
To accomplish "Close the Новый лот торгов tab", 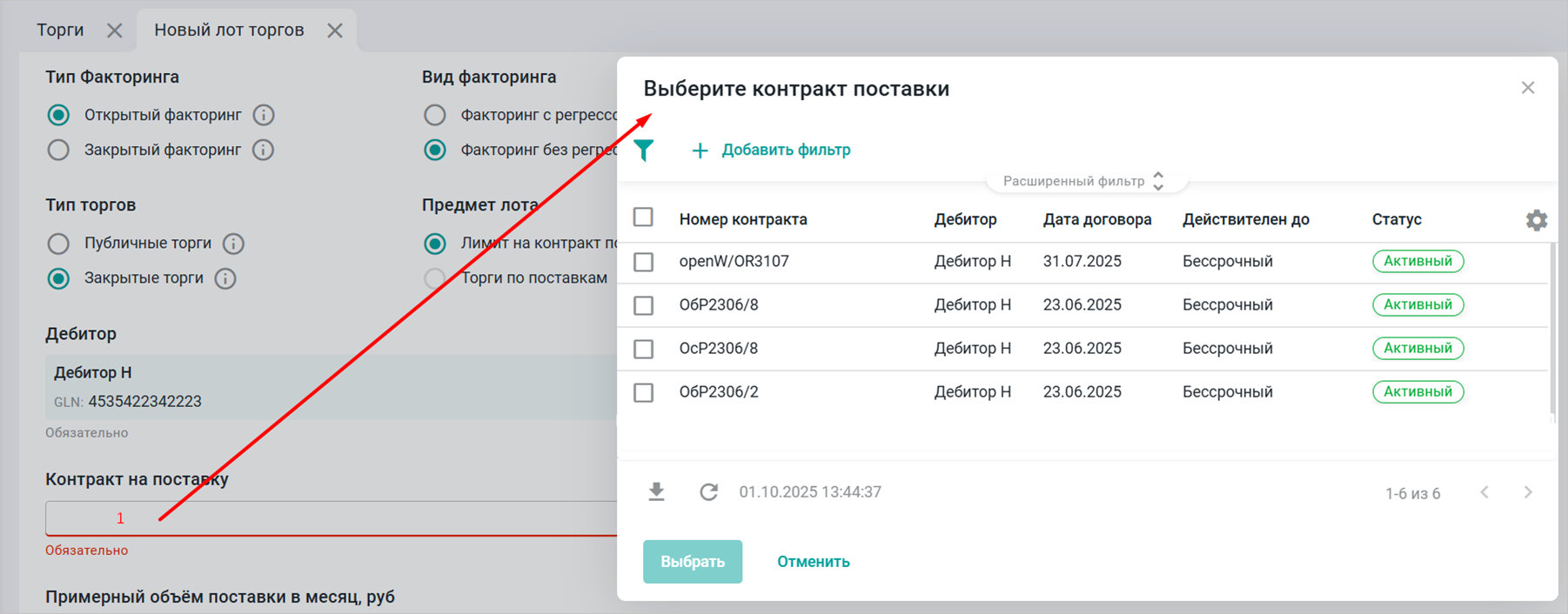I will [335, 30].
